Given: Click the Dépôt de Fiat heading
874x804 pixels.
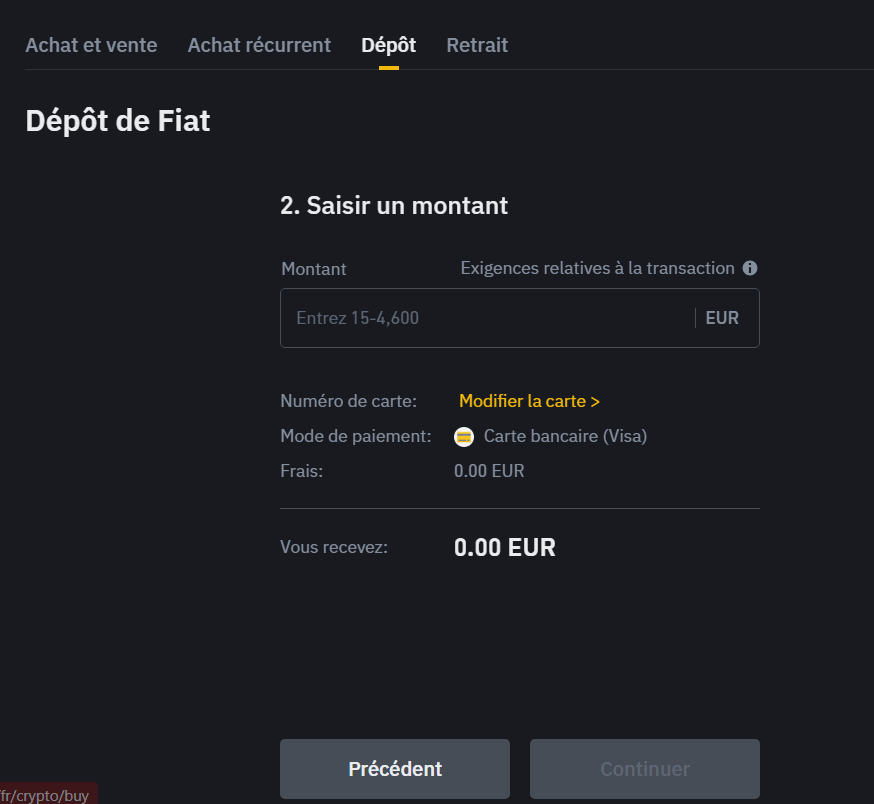Looking at the screenshot, I should pos(118,121).
